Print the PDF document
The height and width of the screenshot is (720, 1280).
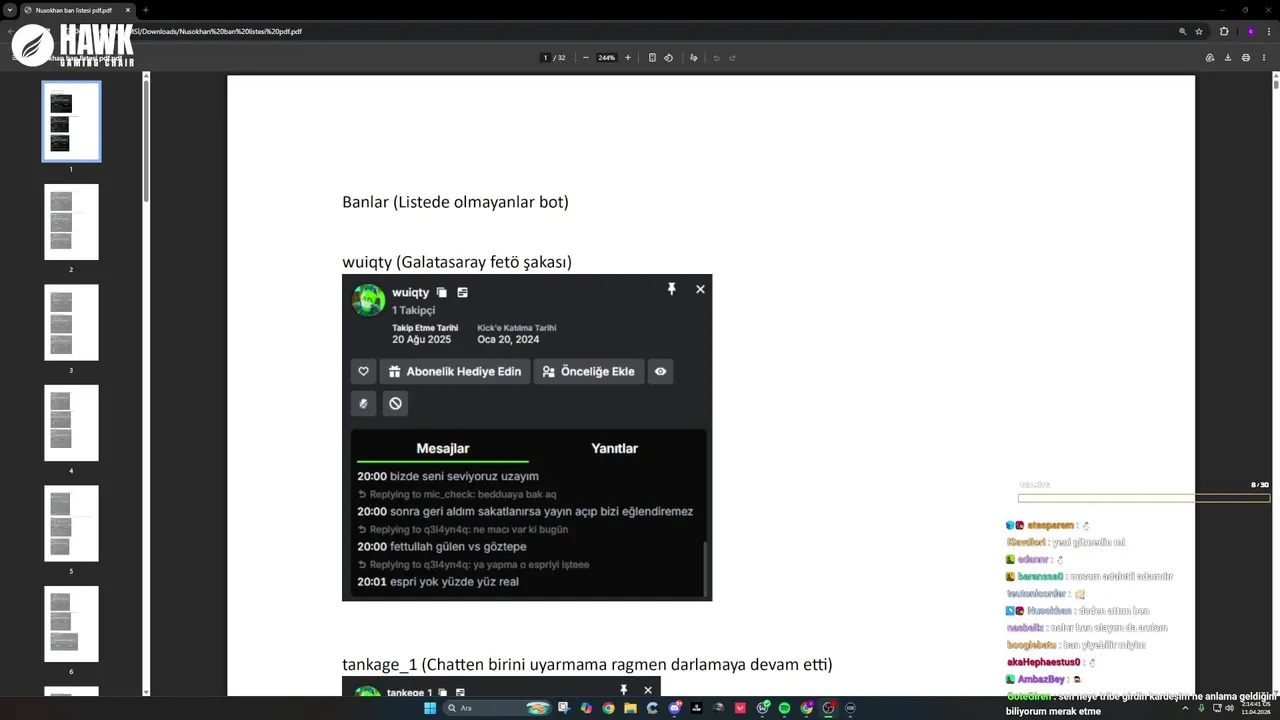point(1246,58)
